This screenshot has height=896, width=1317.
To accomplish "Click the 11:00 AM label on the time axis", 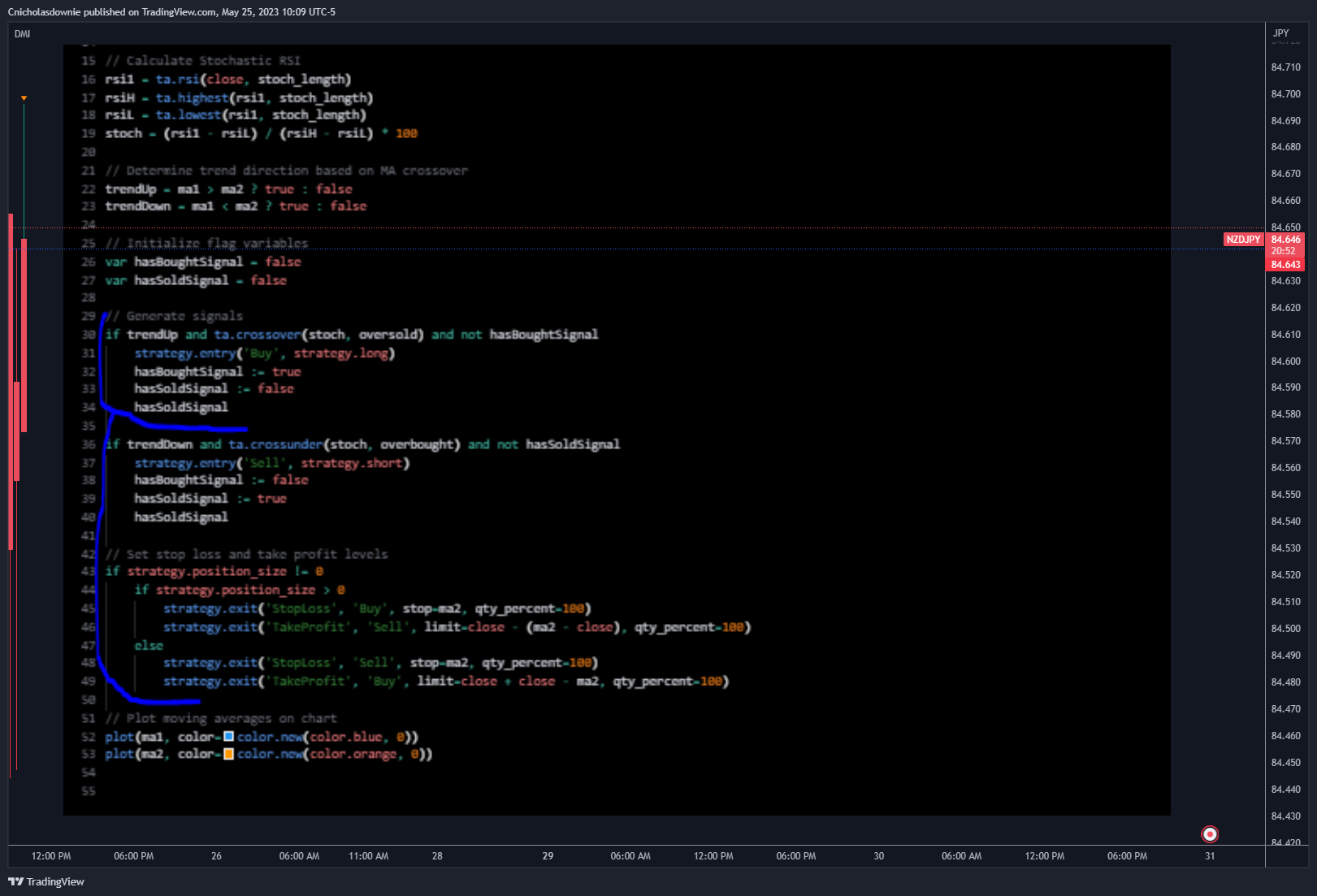I will (368, 856).
